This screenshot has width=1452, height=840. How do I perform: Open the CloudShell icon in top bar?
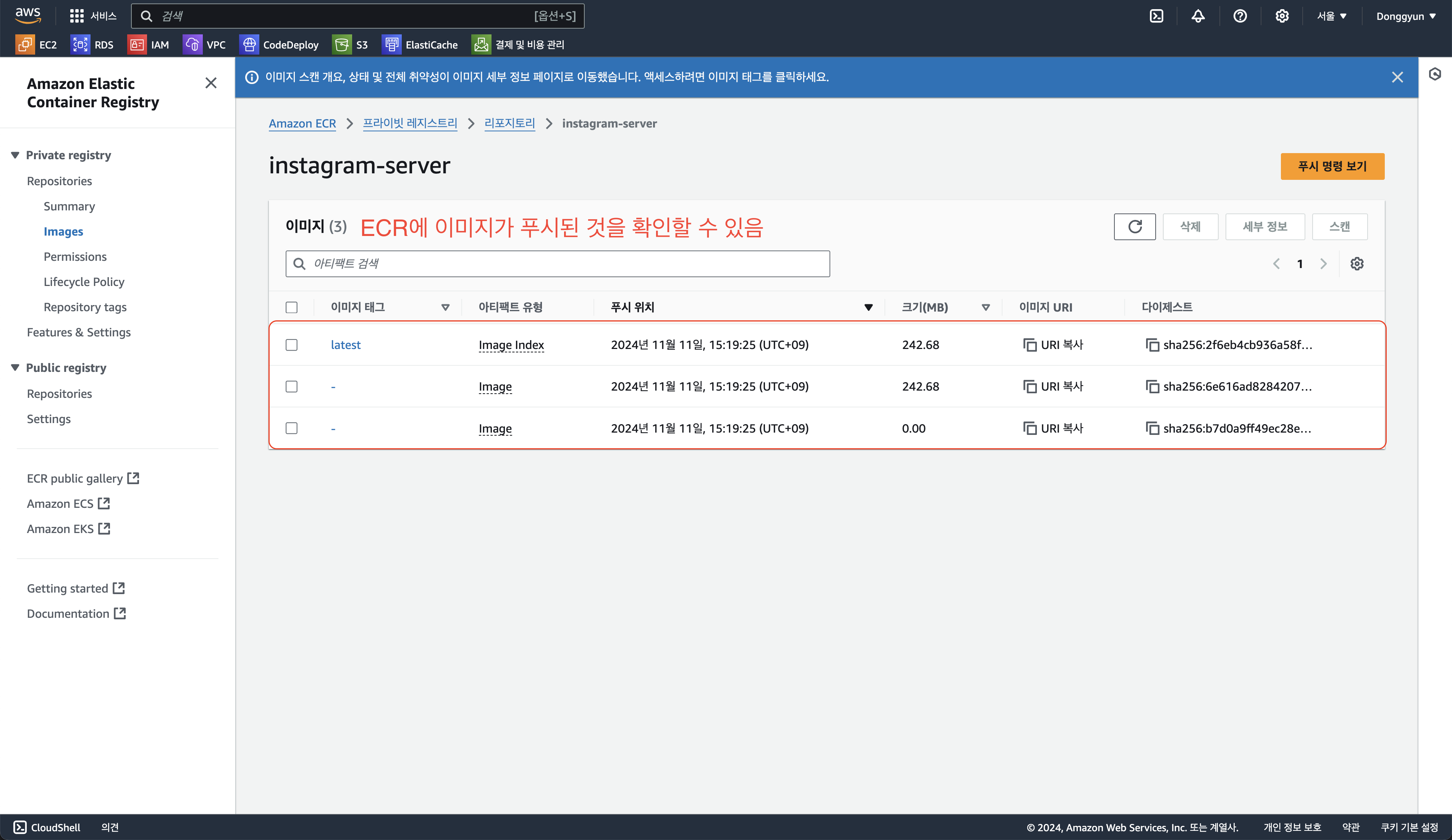[x=1156, y=16]
